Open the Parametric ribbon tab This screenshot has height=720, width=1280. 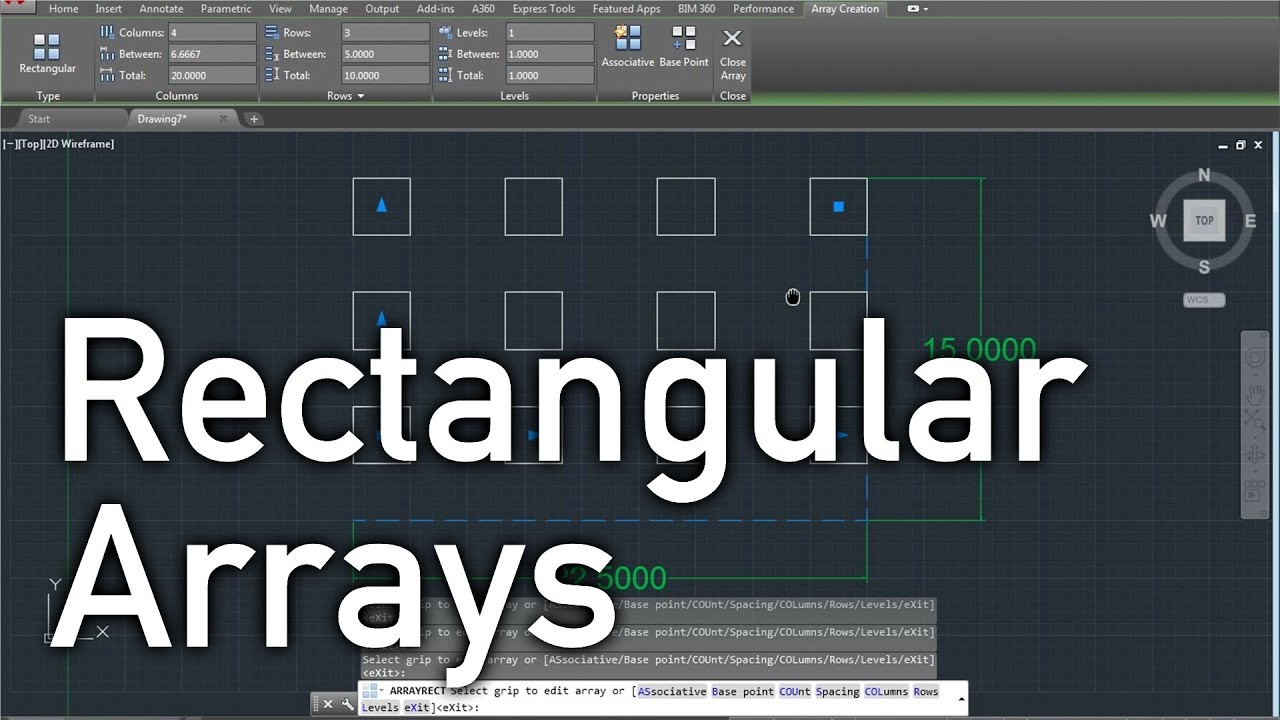226,9
